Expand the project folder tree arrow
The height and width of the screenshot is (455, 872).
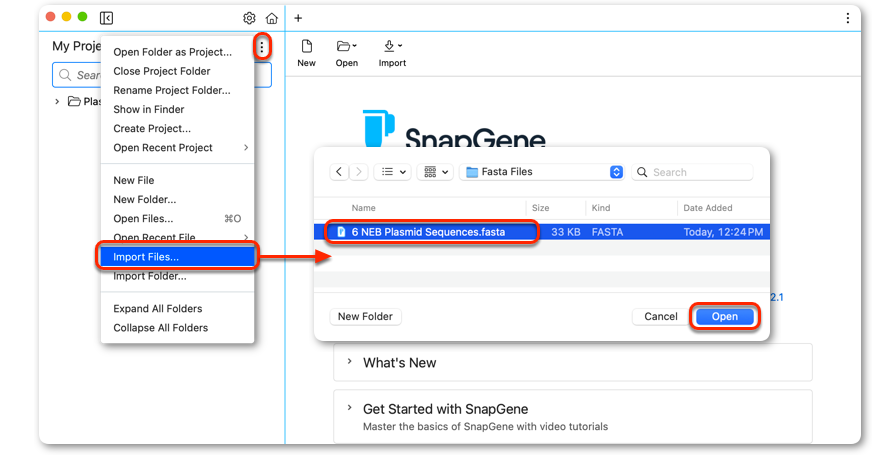pos(57,101)
